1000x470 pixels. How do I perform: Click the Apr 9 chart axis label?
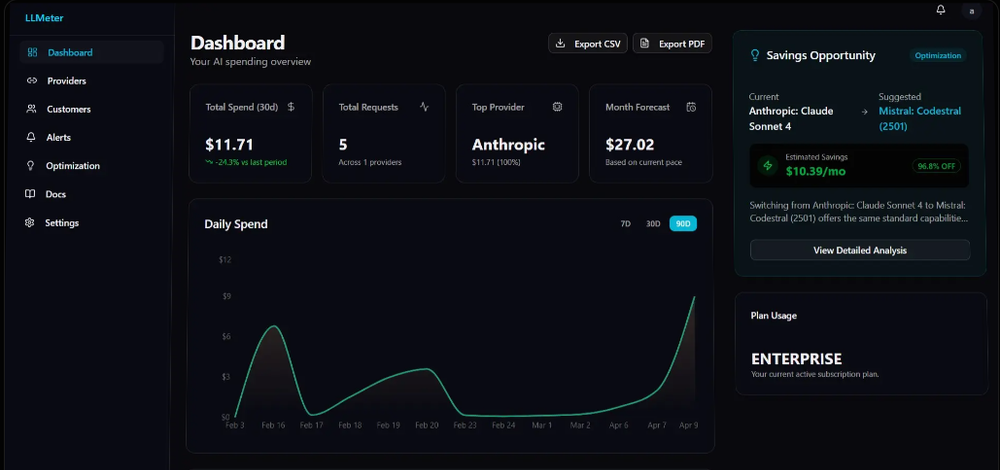pyautogui.click(x=688, y=425)
